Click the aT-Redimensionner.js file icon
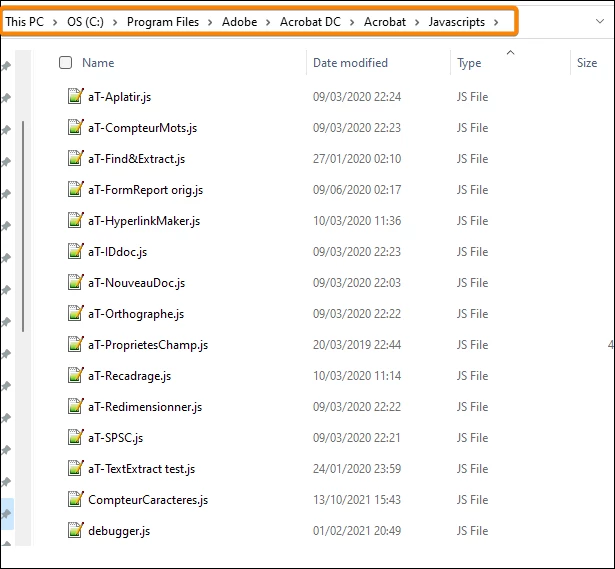This screenshot has width=615, height=569. [75, 406]
